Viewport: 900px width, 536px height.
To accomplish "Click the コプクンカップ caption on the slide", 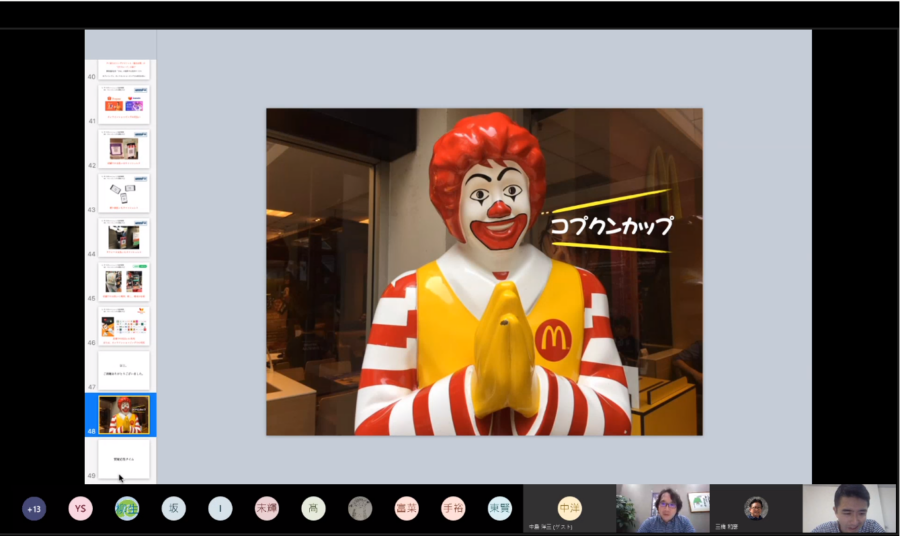I will (x=611, y=226).
